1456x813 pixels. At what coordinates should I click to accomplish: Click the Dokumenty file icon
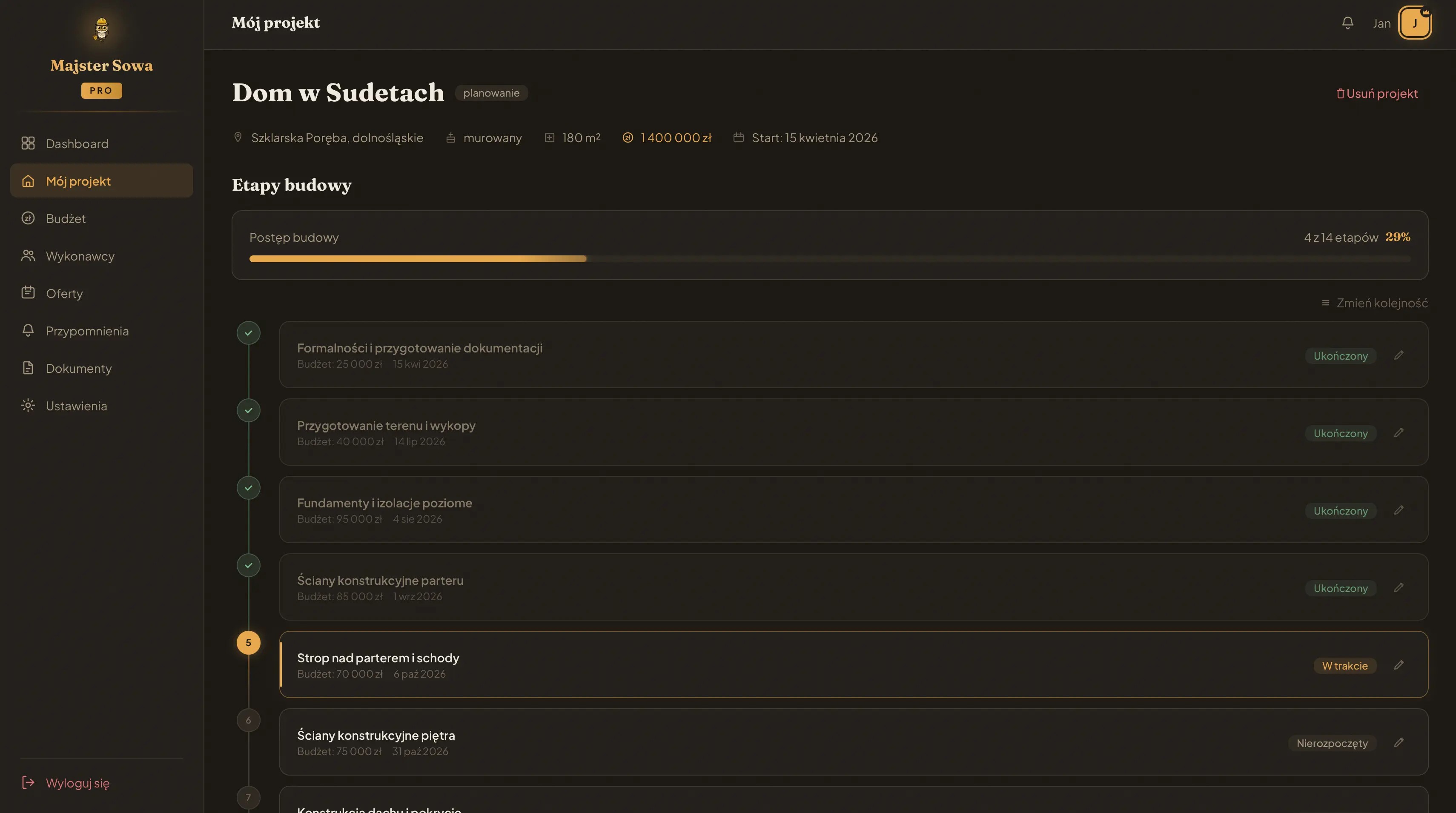coord(28,368)
